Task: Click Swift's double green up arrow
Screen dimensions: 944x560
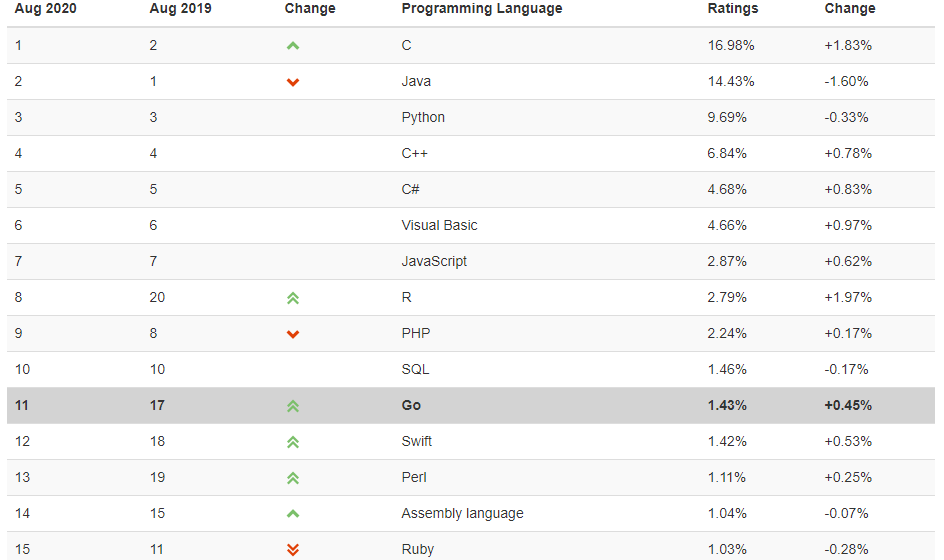Action: [293, 442]
